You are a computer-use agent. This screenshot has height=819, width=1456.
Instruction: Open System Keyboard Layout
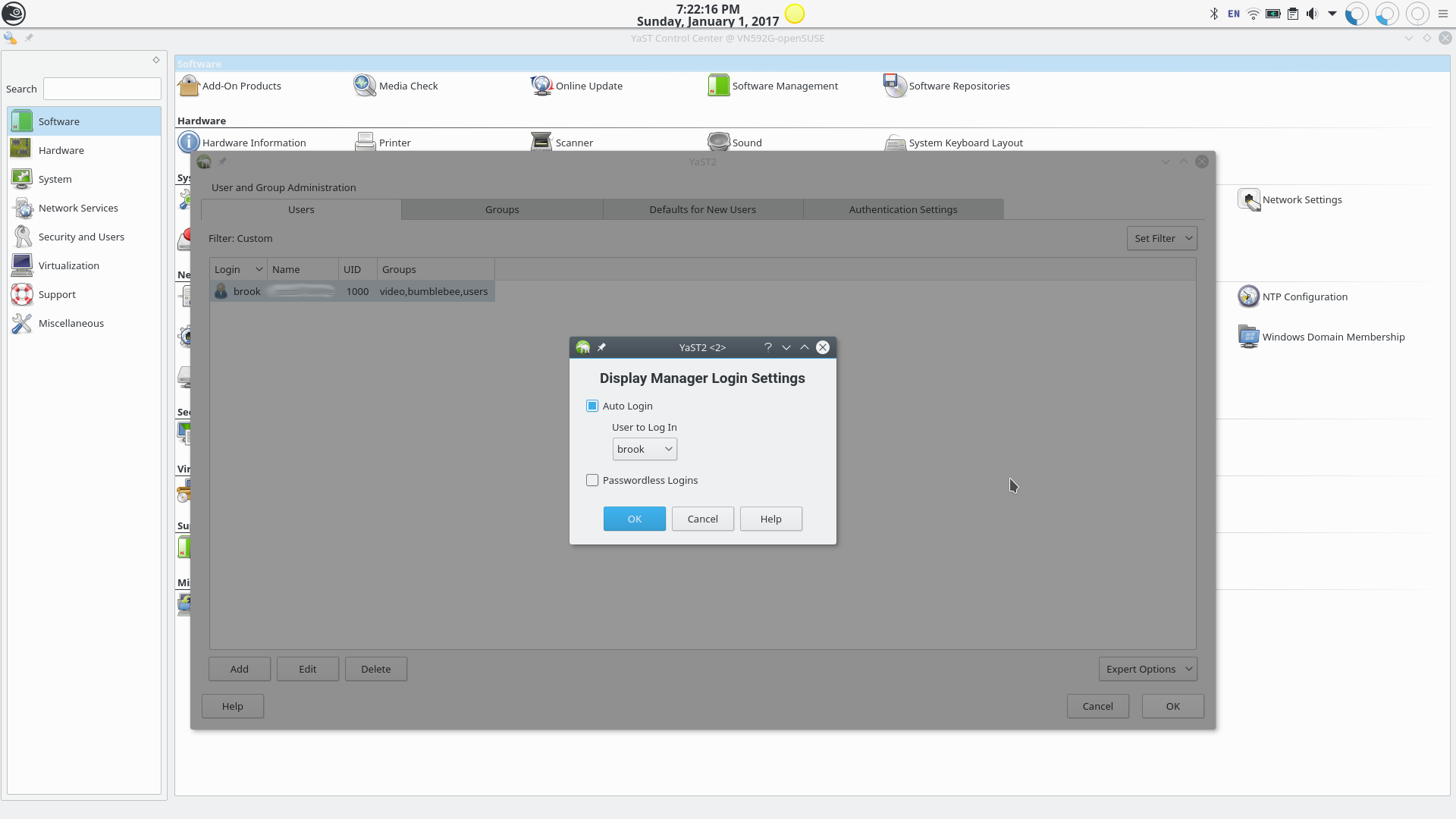click(x=954, y=143)
